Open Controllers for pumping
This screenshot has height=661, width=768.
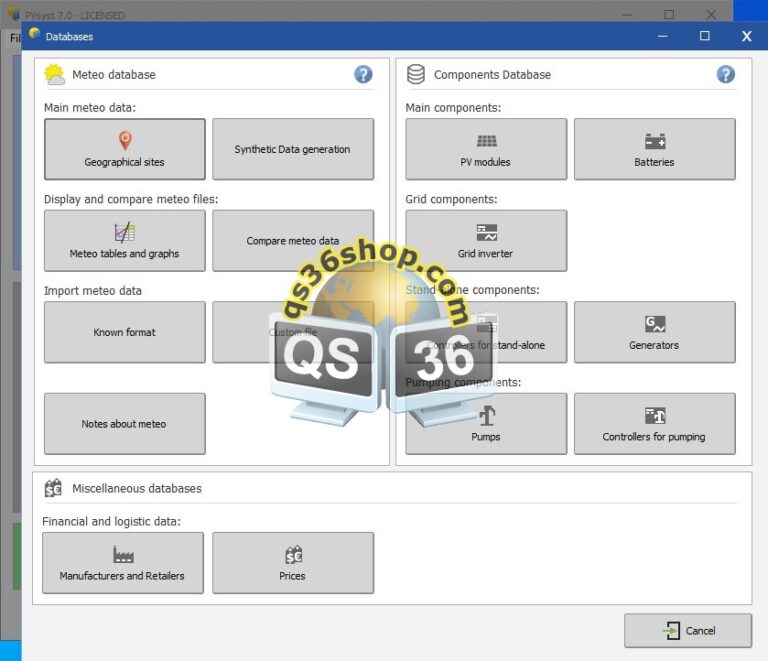654,424
